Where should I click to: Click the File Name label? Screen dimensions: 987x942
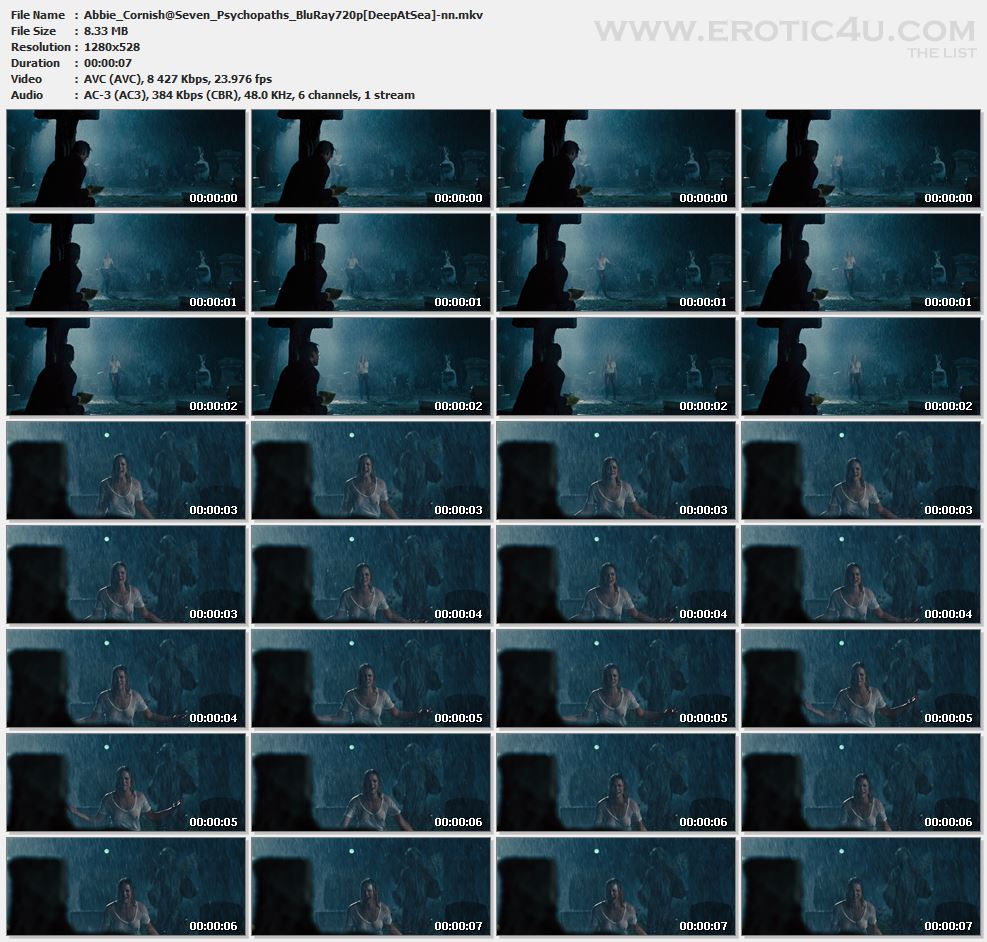(x=38, y=15)
